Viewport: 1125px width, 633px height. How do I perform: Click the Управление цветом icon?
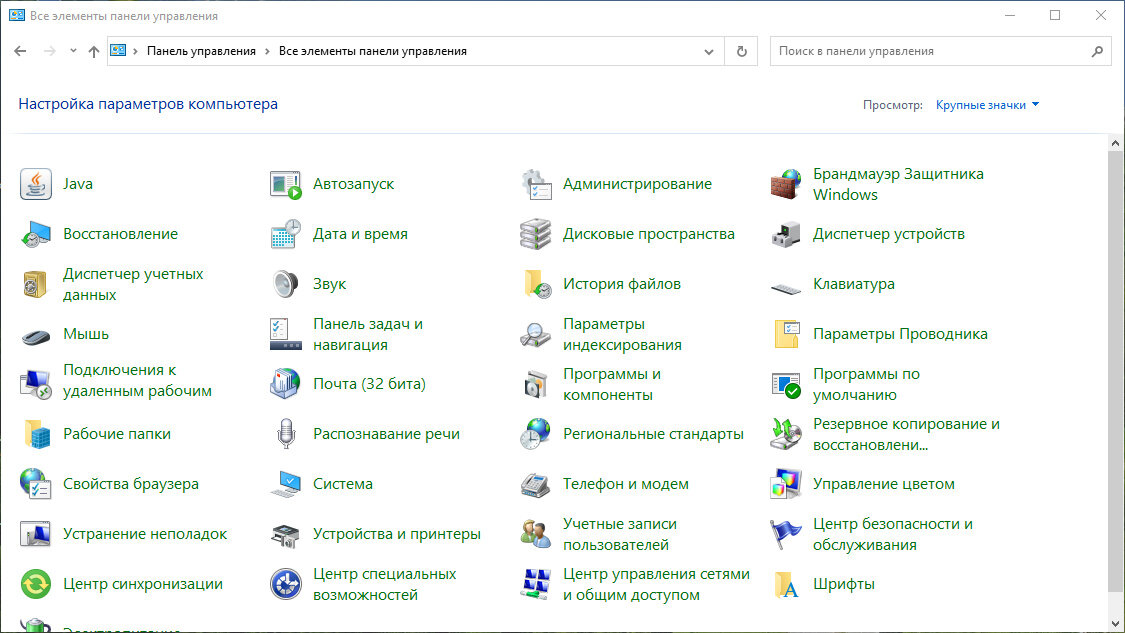[786, 484]
